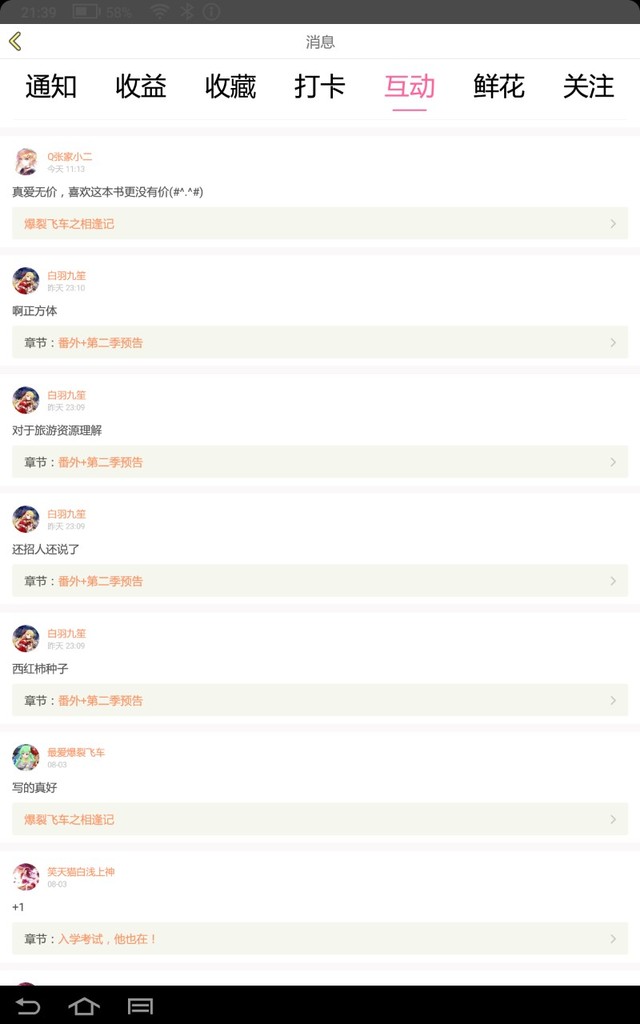Open the Android recent apps button
This screenshot has height=1024, width=640.
141,1006
